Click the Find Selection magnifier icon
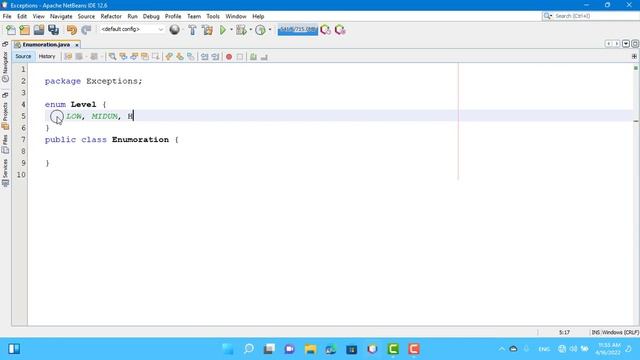Image resolution: width=640 pixels, height=360 pixels. (x=112, y=57)
